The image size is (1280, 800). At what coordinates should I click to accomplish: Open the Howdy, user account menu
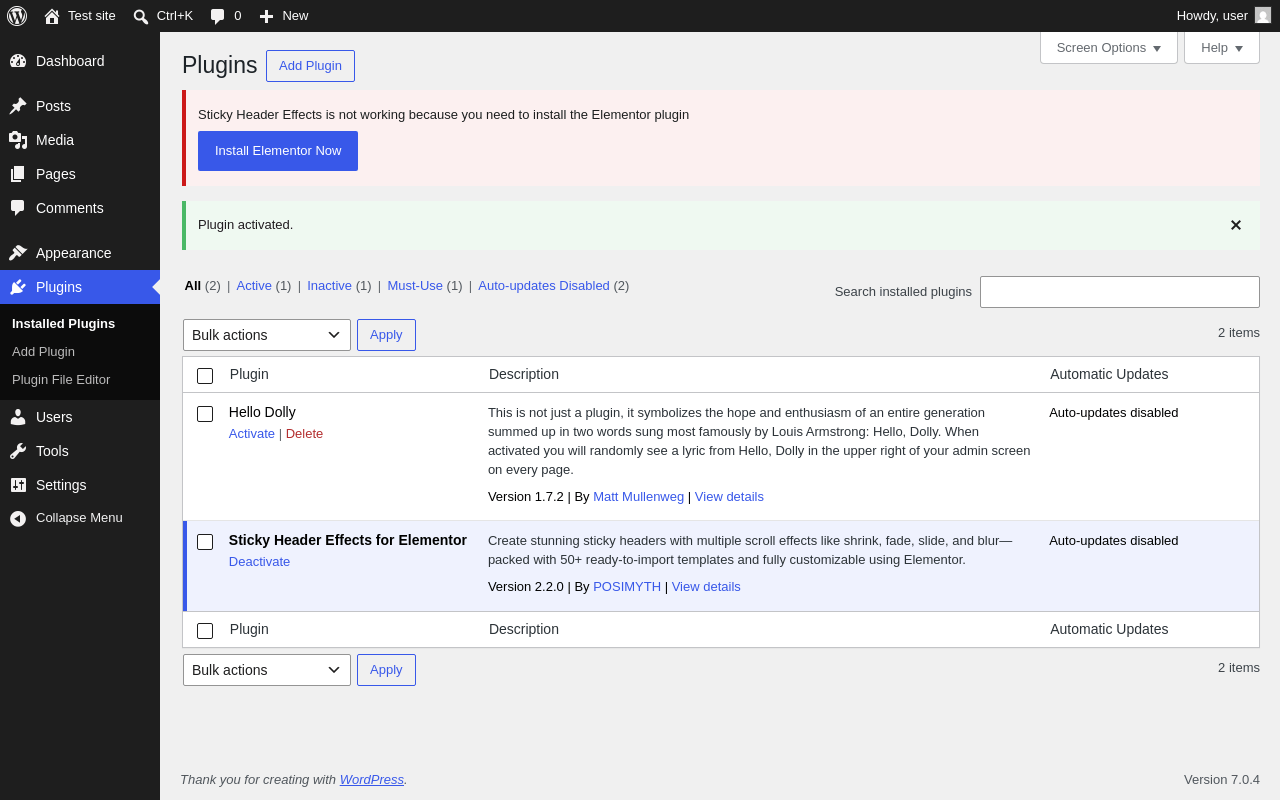(x=1224, y=16)
